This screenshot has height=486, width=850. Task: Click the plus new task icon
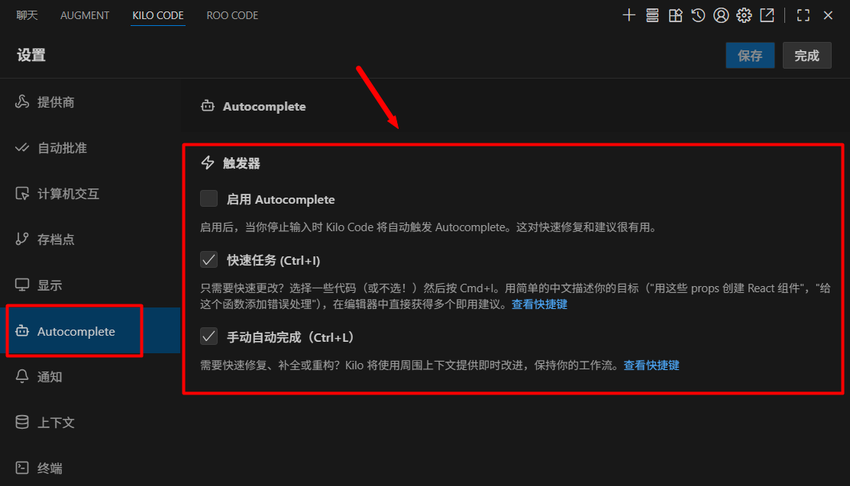click(629, 15)
